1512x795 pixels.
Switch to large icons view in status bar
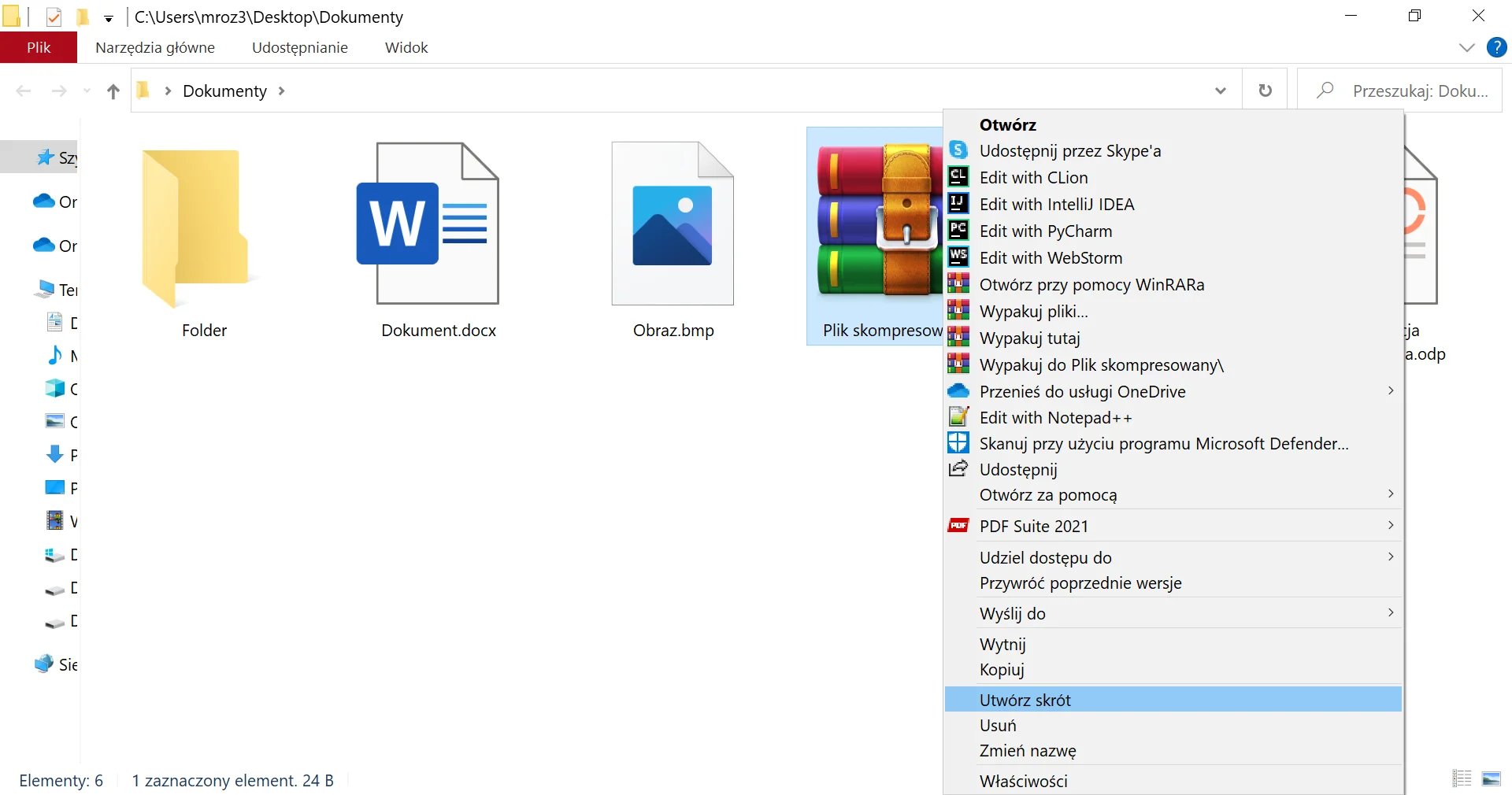(x=1492, y=778)
